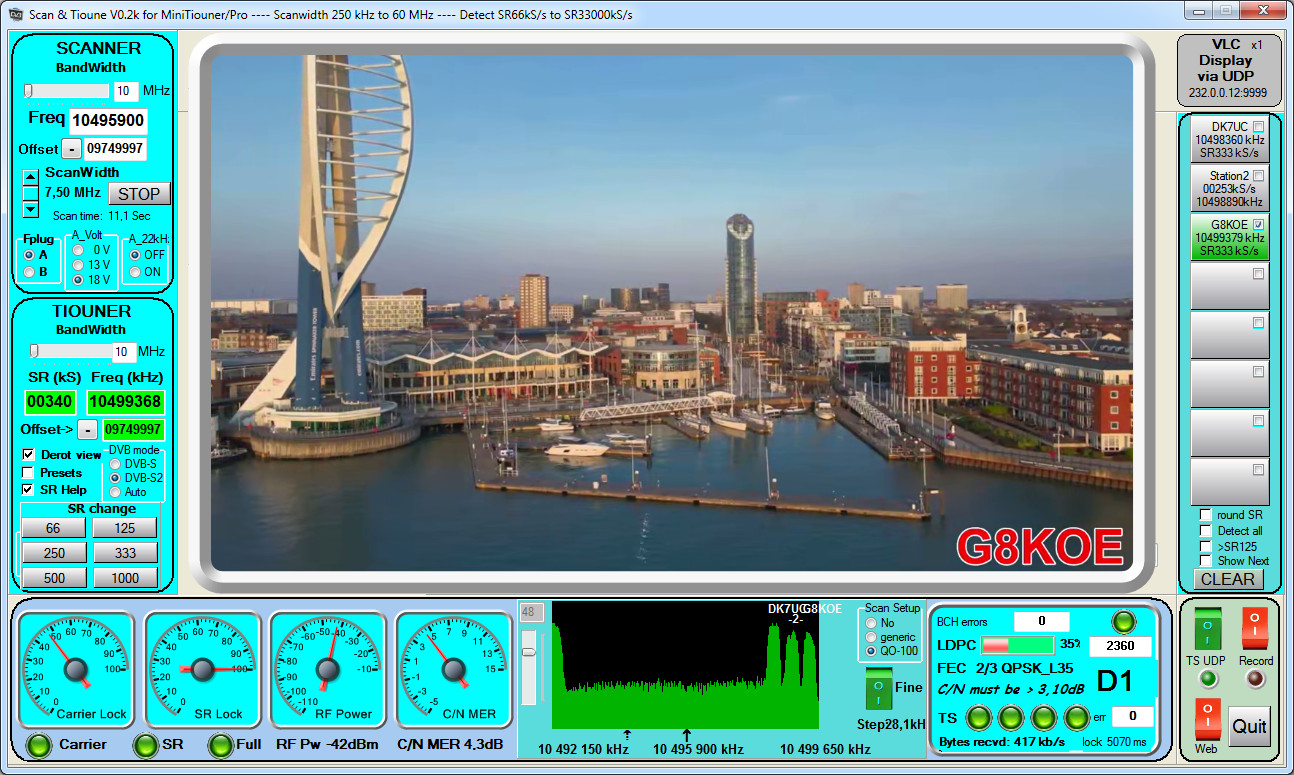Click the Scanner Offset minus sign button
The width and height of the screenshot is (1294, 775).
71,149
